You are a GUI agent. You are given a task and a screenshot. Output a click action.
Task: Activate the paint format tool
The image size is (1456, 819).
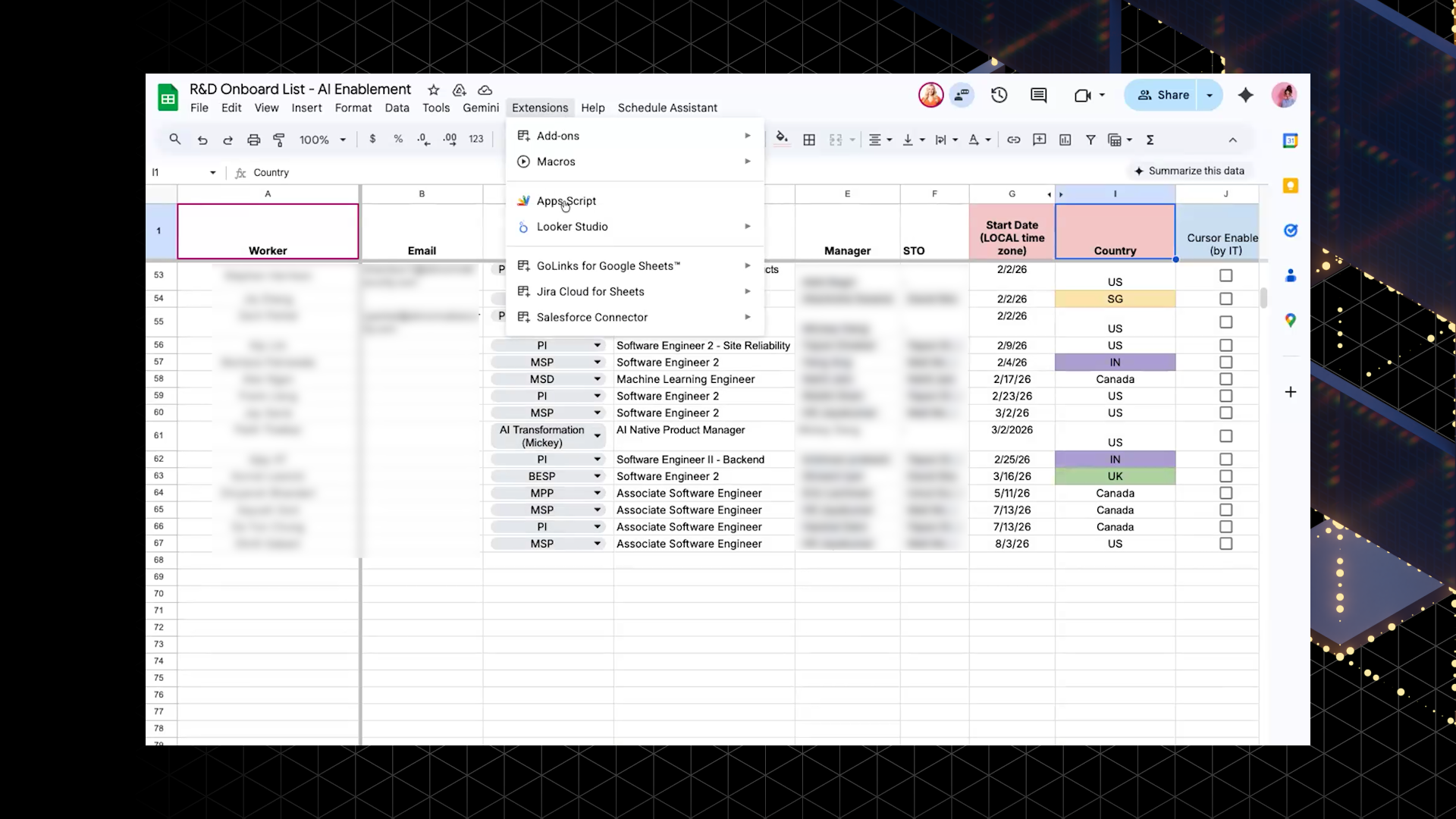(x=279, y=140)
